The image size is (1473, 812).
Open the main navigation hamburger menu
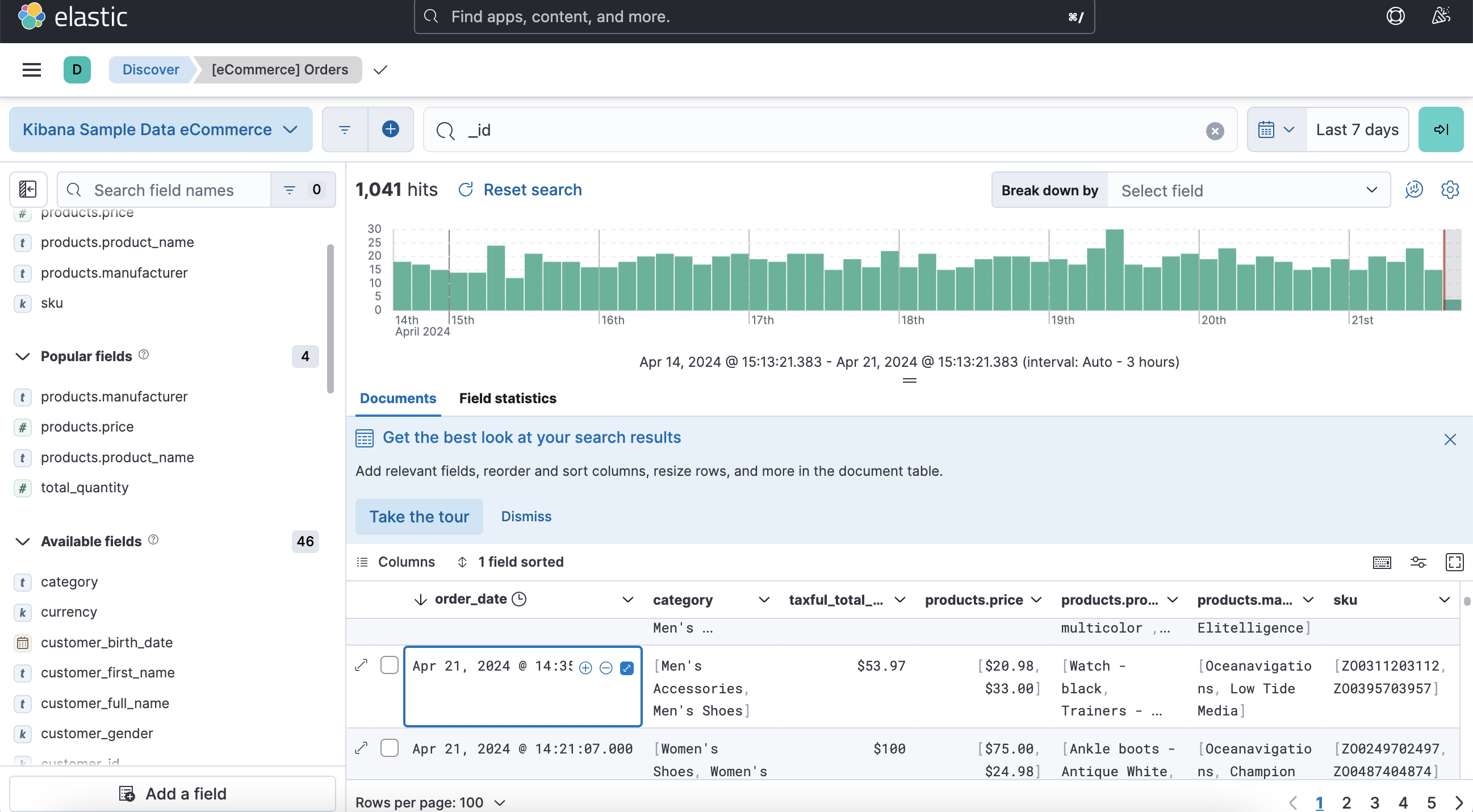[x=31, y=70]
